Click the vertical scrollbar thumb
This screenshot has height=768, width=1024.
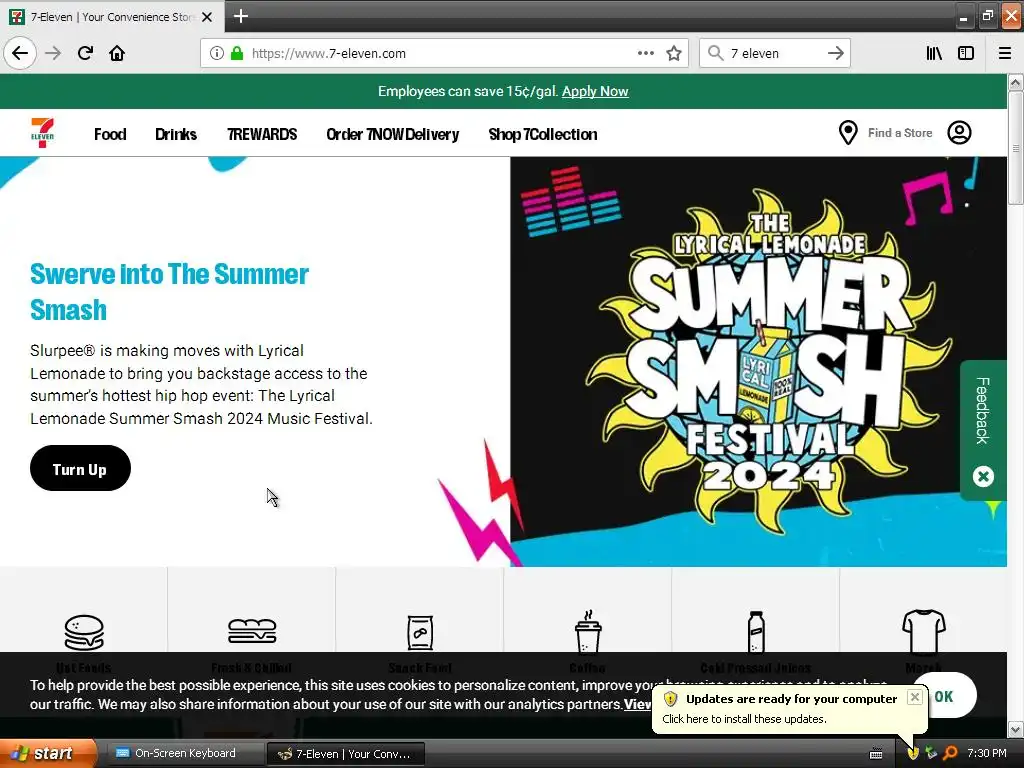1015,148
